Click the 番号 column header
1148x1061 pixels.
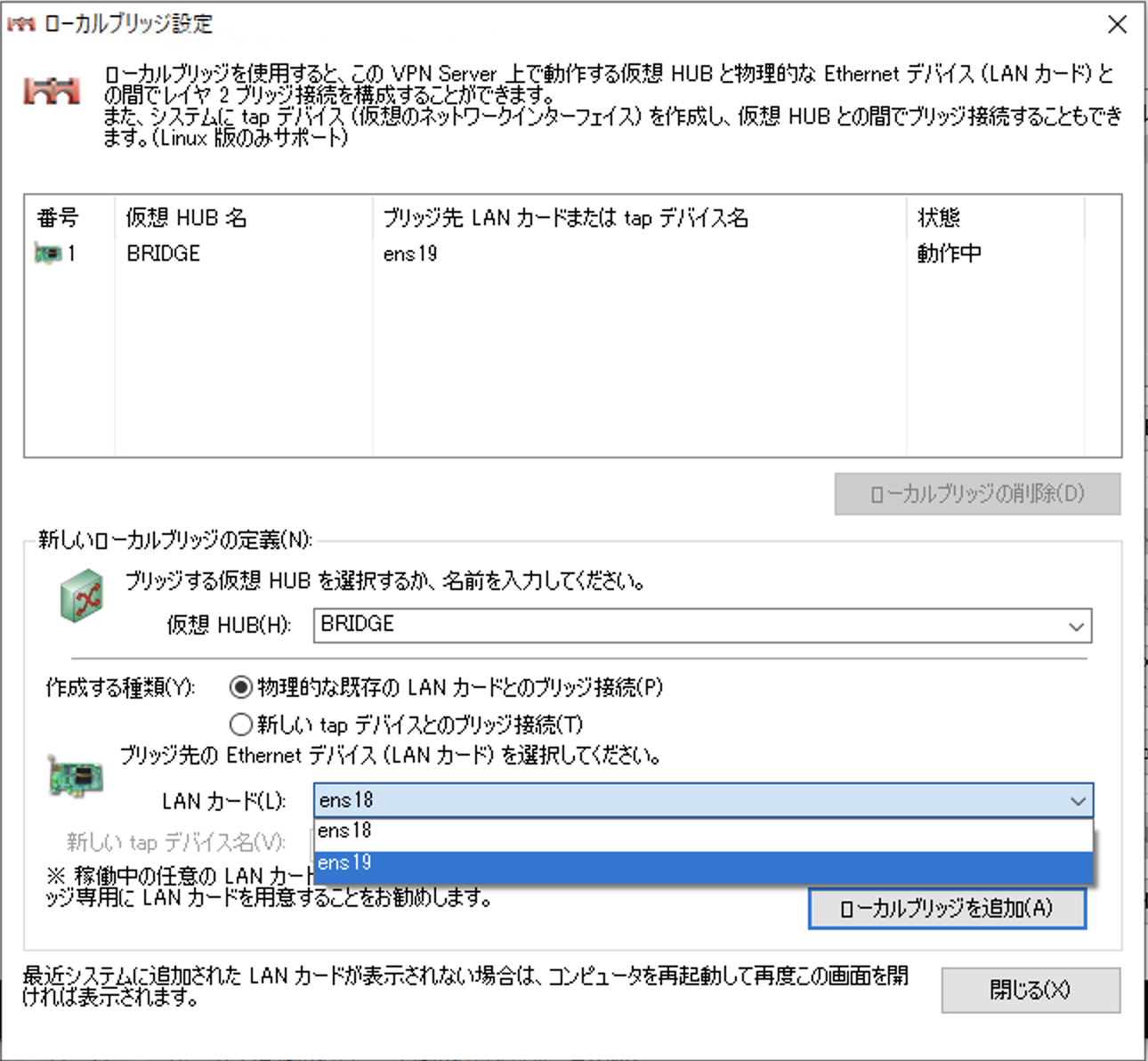(69, 217)
